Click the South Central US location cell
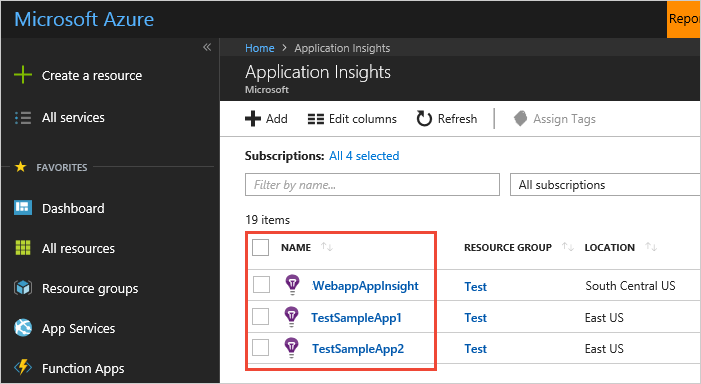 pyautogui.click(x=630, y=286)
